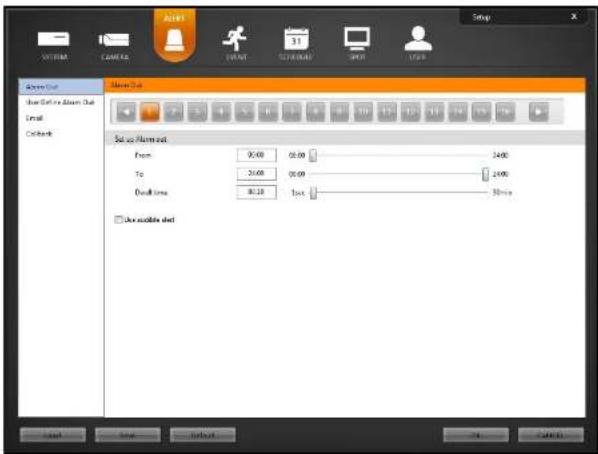Open User Define Alarm Out page
Screen dimensions: 598x454
pyautogui.click(x=60, y=102)
